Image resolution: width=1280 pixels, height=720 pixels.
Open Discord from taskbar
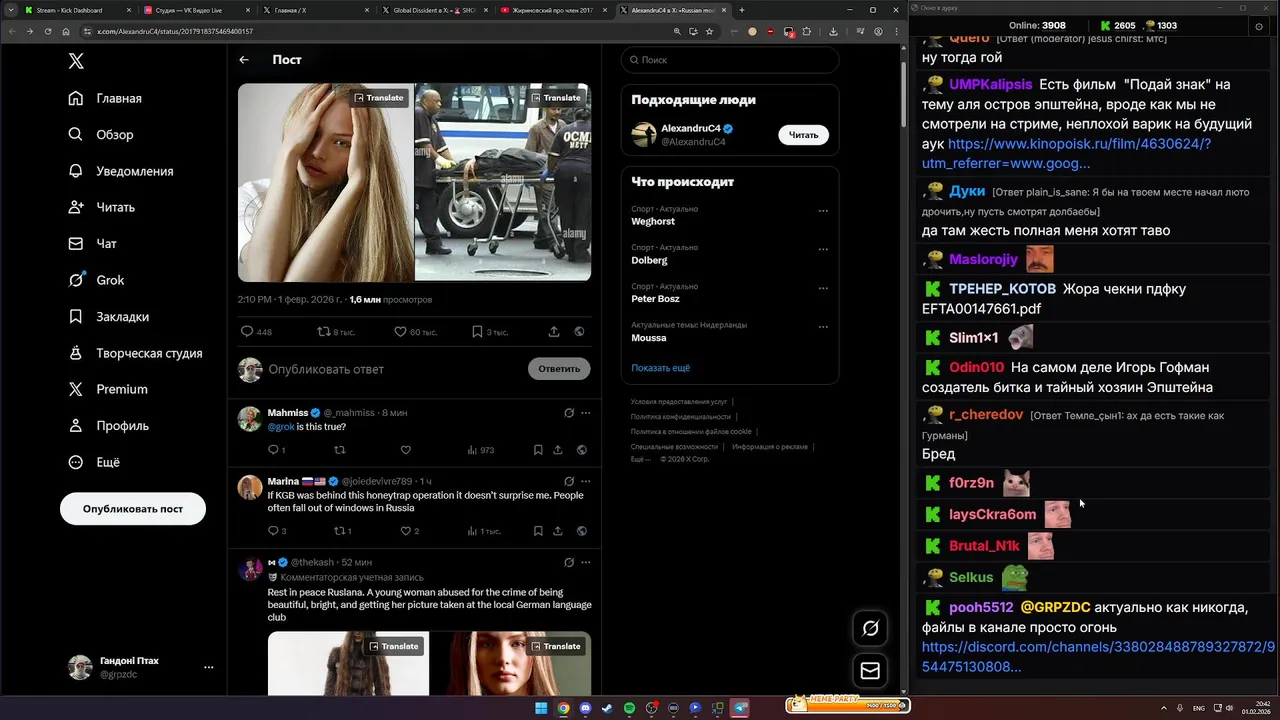click(x=585, y=708)
